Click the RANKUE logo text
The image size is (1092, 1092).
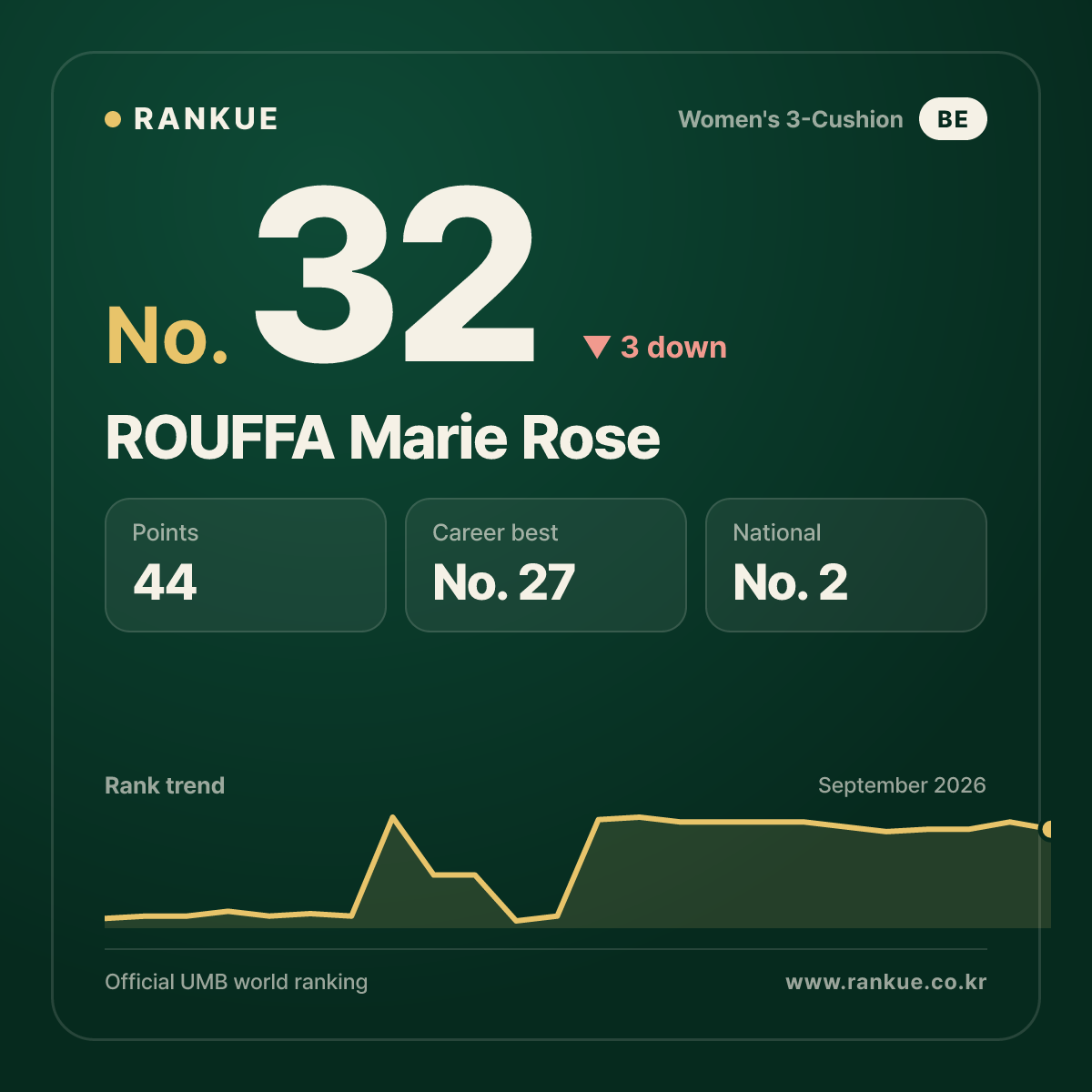tap(206, 119)
